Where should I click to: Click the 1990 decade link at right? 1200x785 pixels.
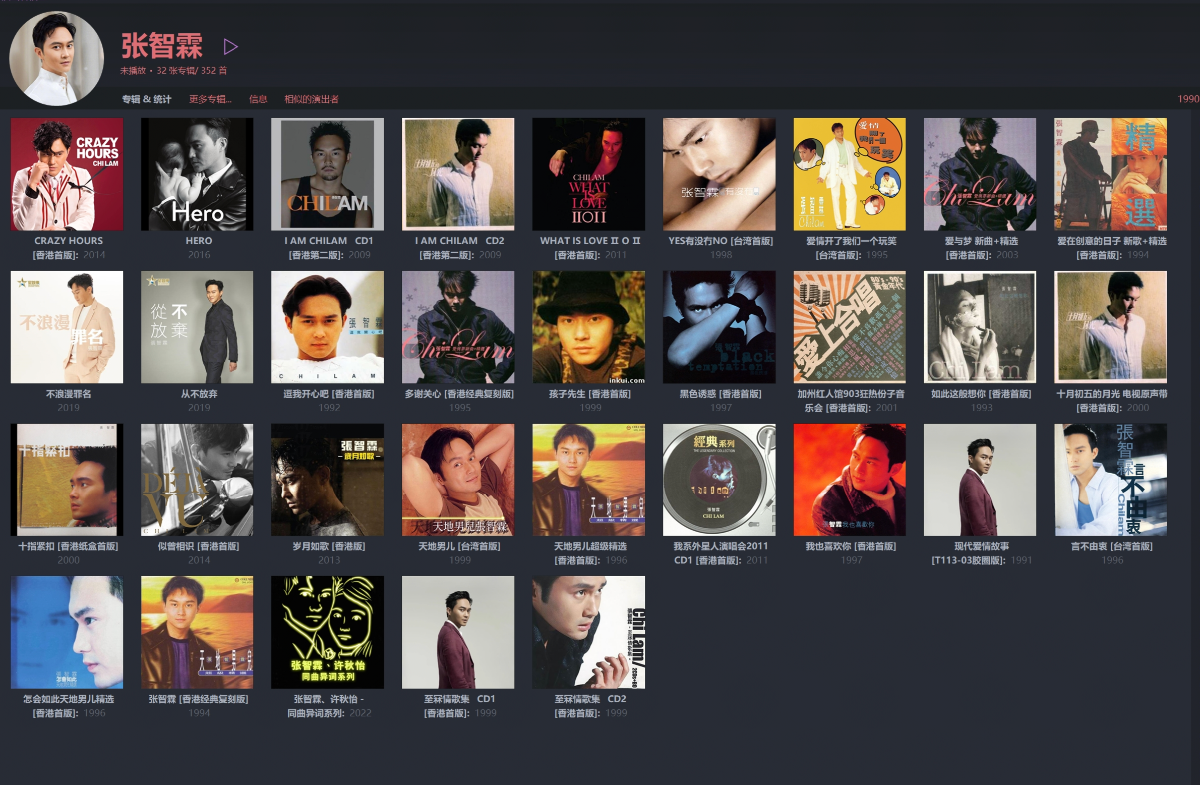[1187, 99]
